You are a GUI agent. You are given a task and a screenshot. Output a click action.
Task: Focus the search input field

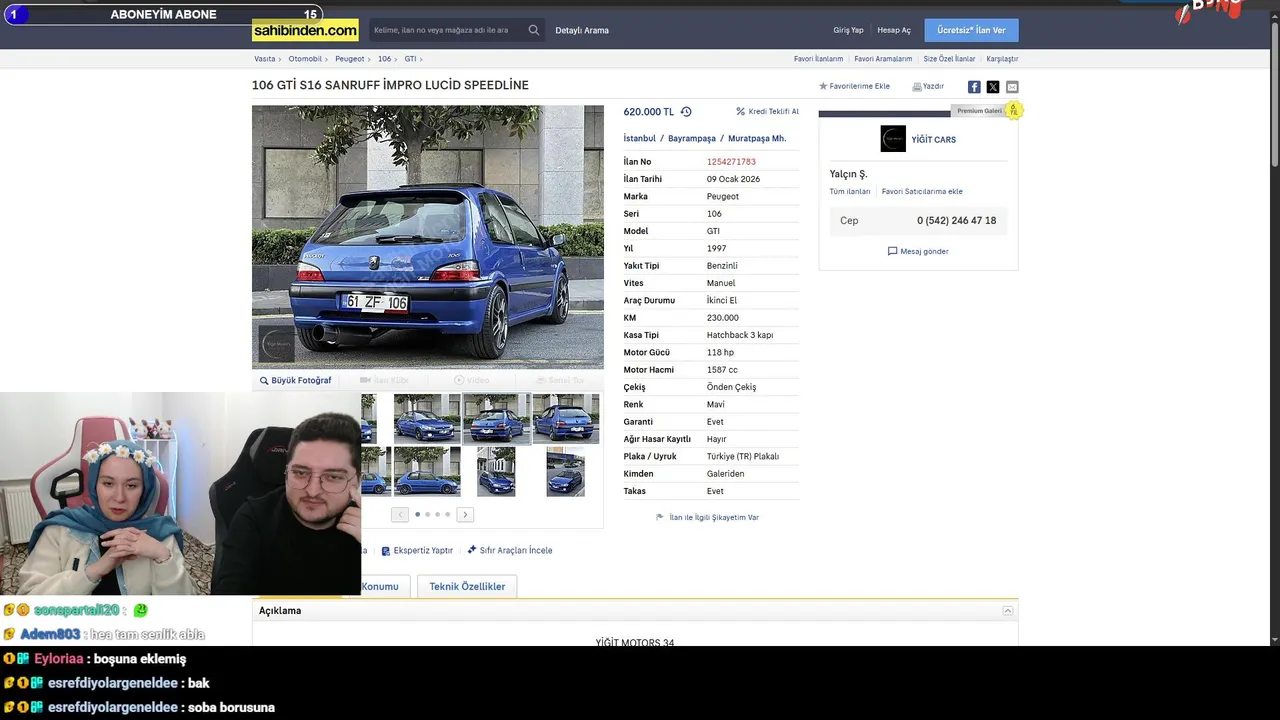click(448, 30)
